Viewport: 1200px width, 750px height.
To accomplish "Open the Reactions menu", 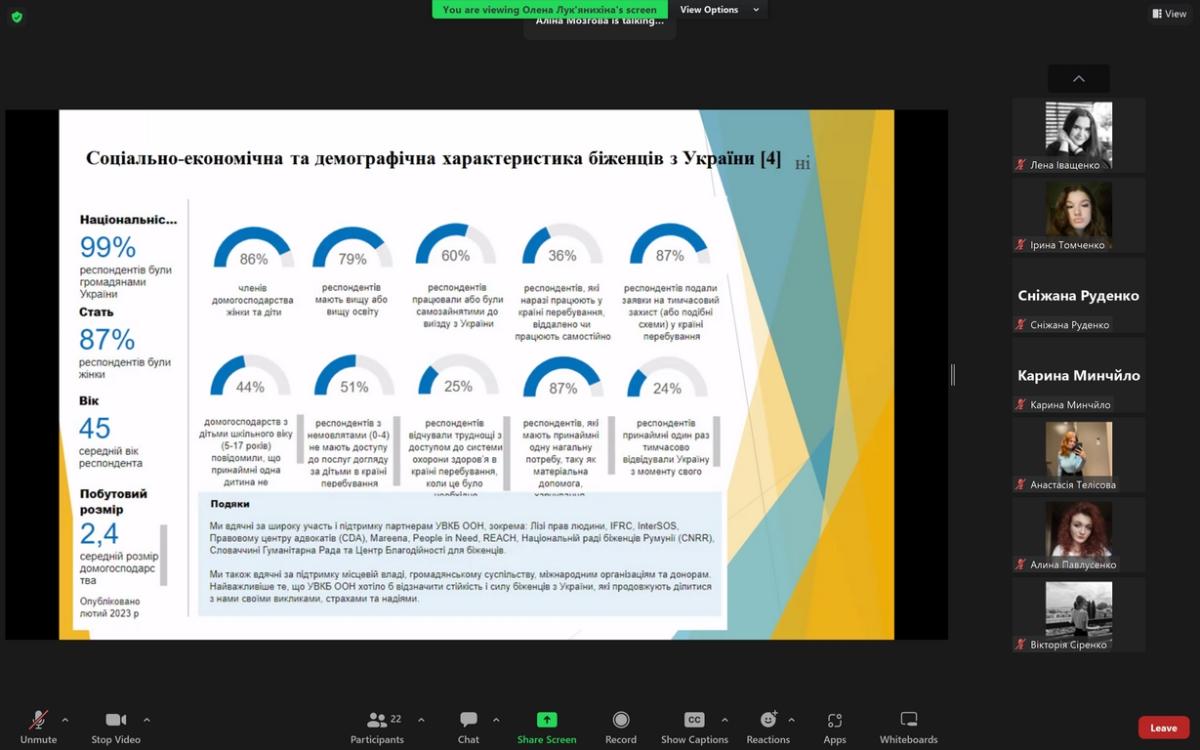I will (x=768, y=727).
